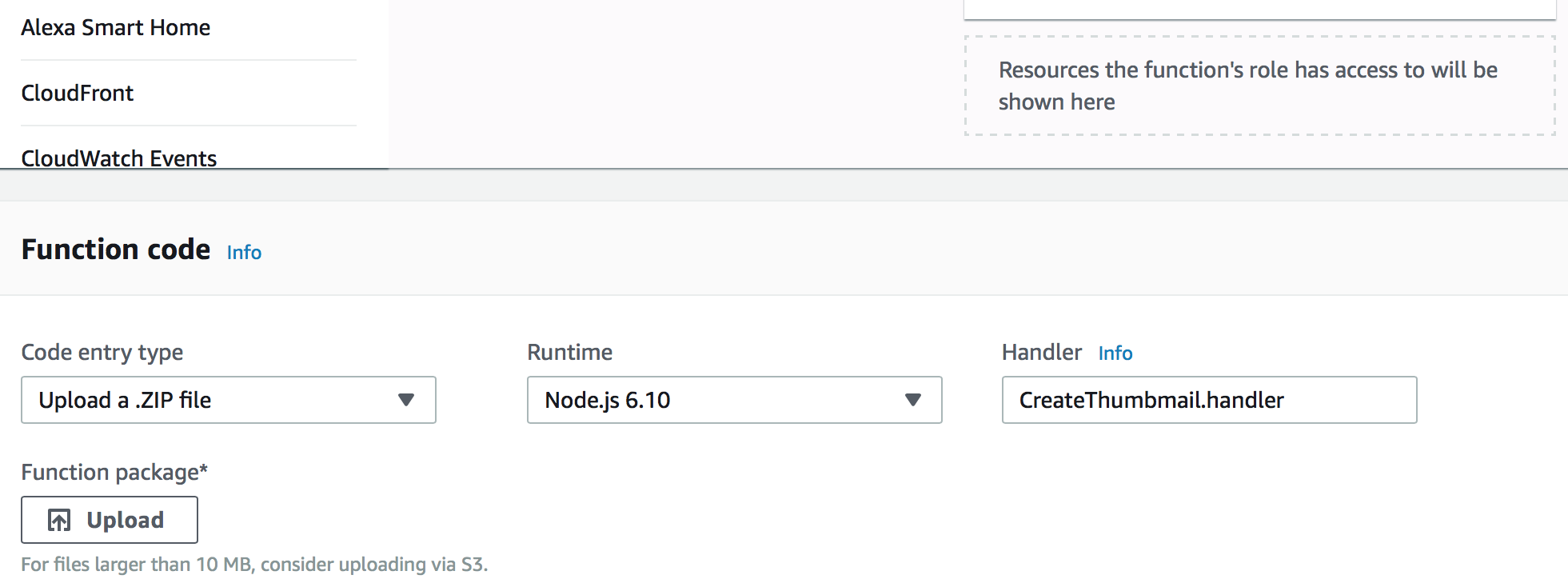
Task: Click the upload arrow icon in Upload button
Action: click(59, 521)
